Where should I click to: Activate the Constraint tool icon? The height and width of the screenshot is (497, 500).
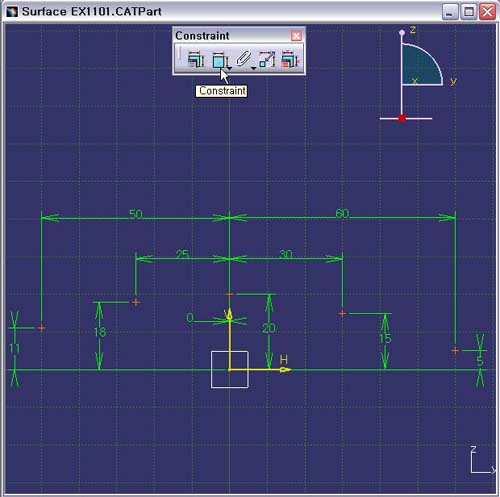click(x=219, y=60)
